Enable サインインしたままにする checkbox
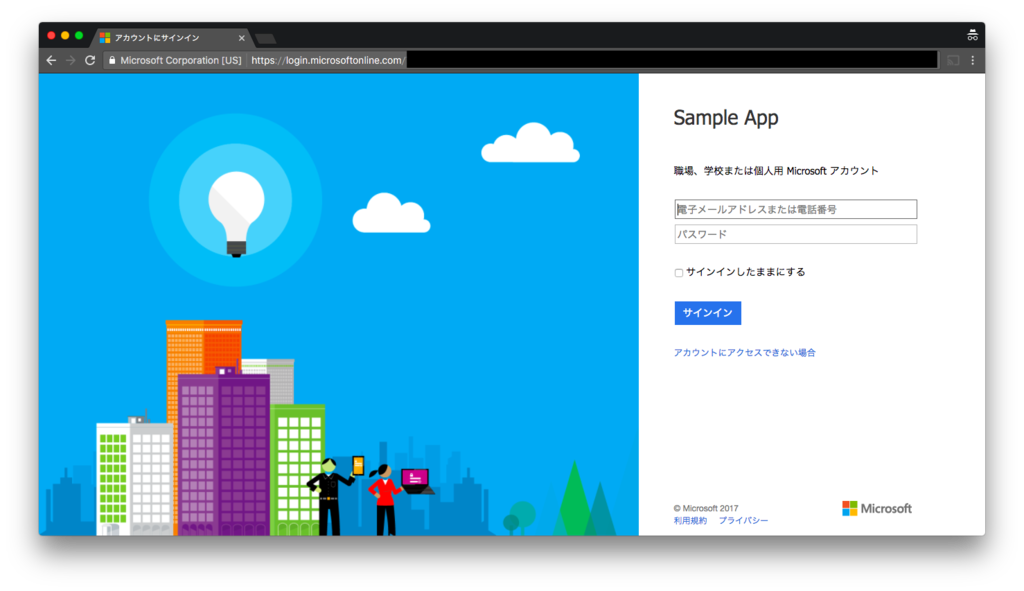1024x591 pixels. coord(679,272)
